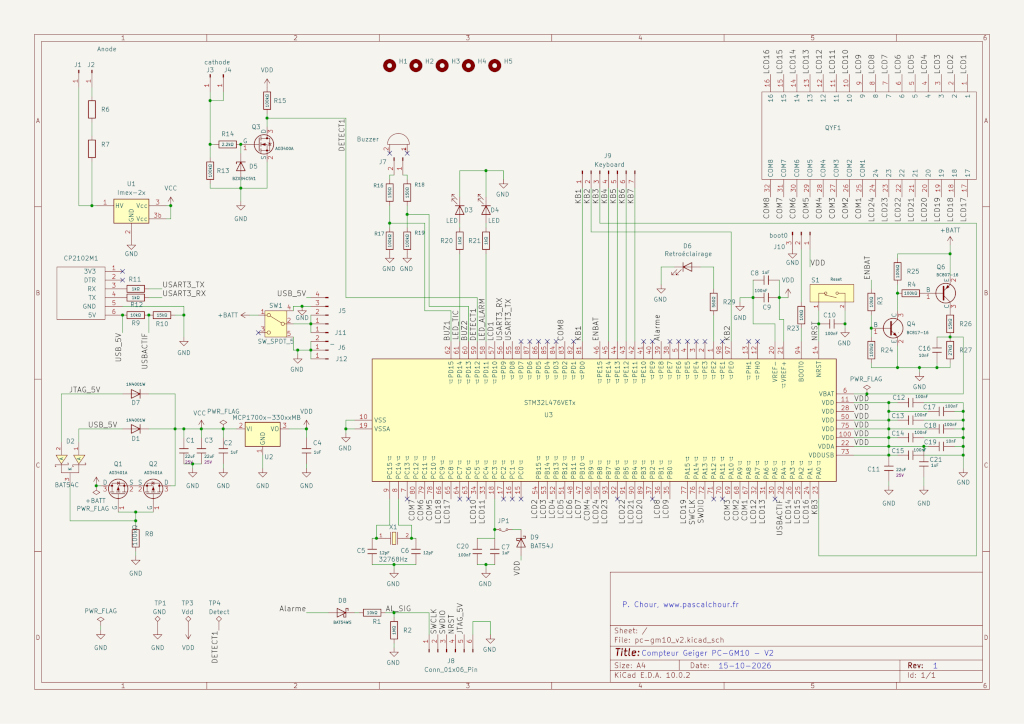
Task: Select the D3 LED symbol
Action: click(x=459, y=210)
